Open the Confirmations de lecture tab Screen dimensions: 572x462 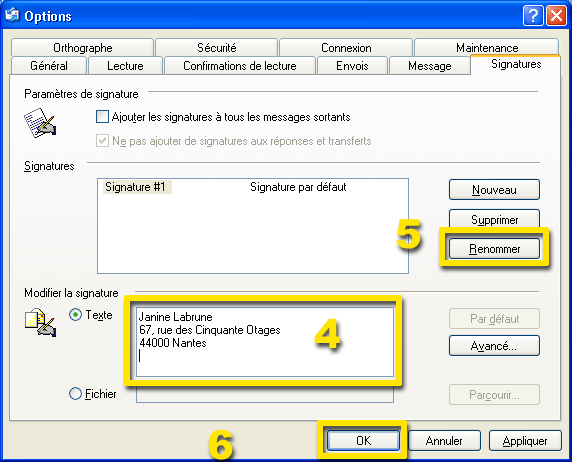point(240,66)
